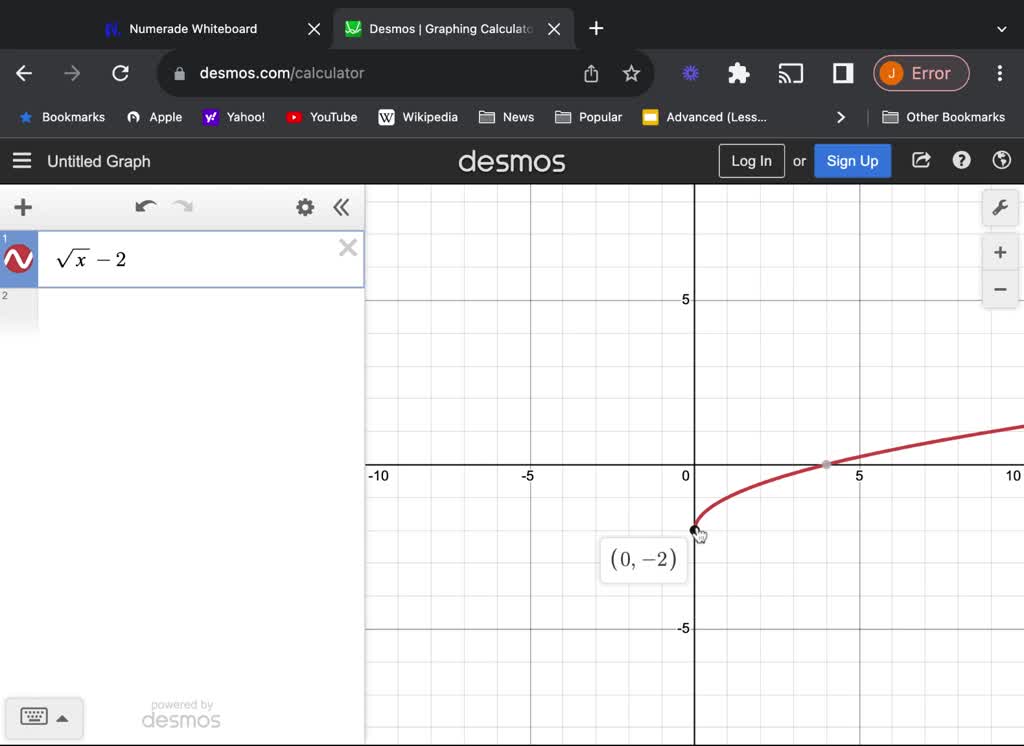This screenshot has height=746, width=1024.
Task: Delete the sqrt(x)-2 expression
Action: [348, 248]
